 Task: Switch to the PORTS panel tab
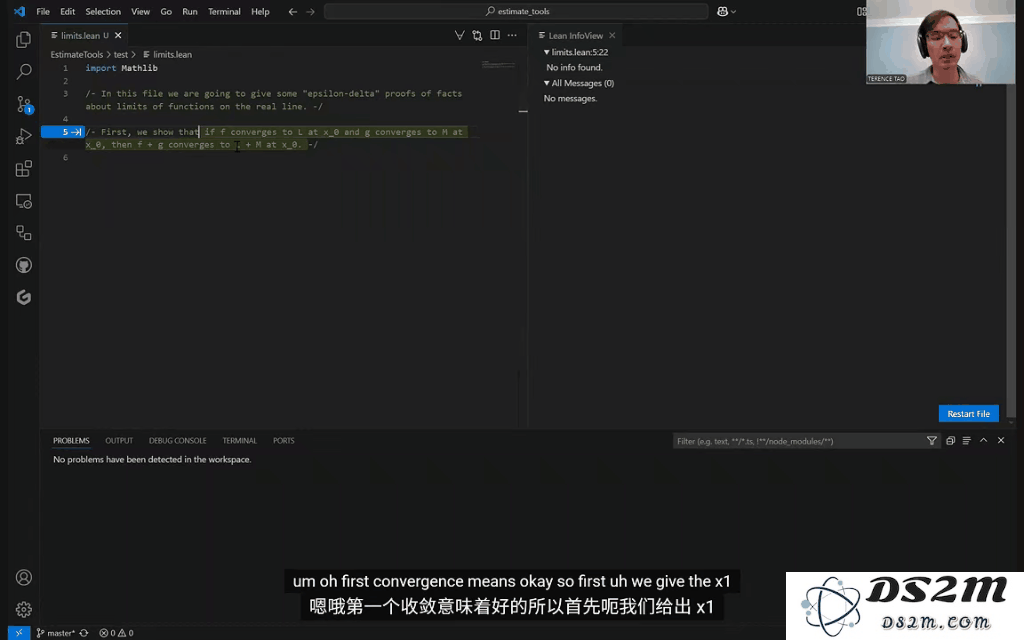point(283,441)
